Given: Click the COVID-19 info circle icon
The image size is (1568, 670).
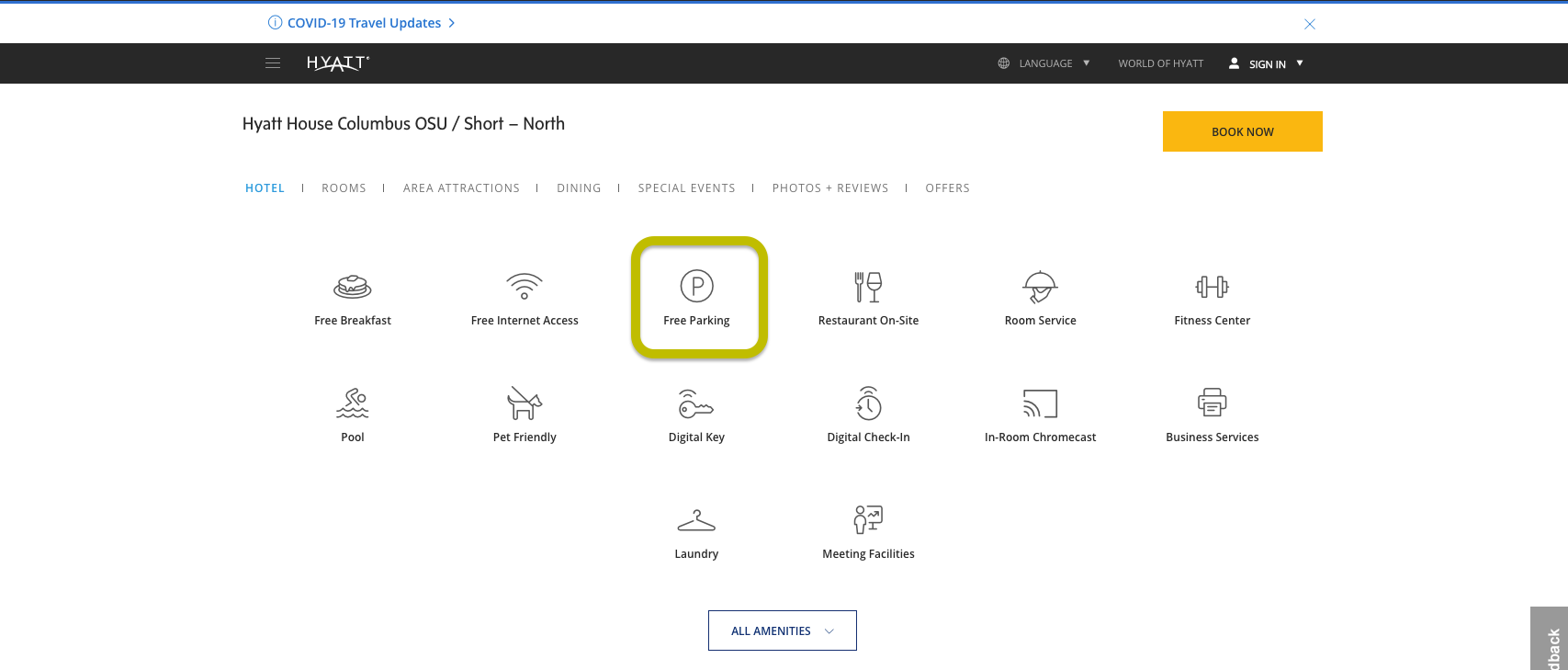Looking at the screenshot, I should tap(275, 23).
